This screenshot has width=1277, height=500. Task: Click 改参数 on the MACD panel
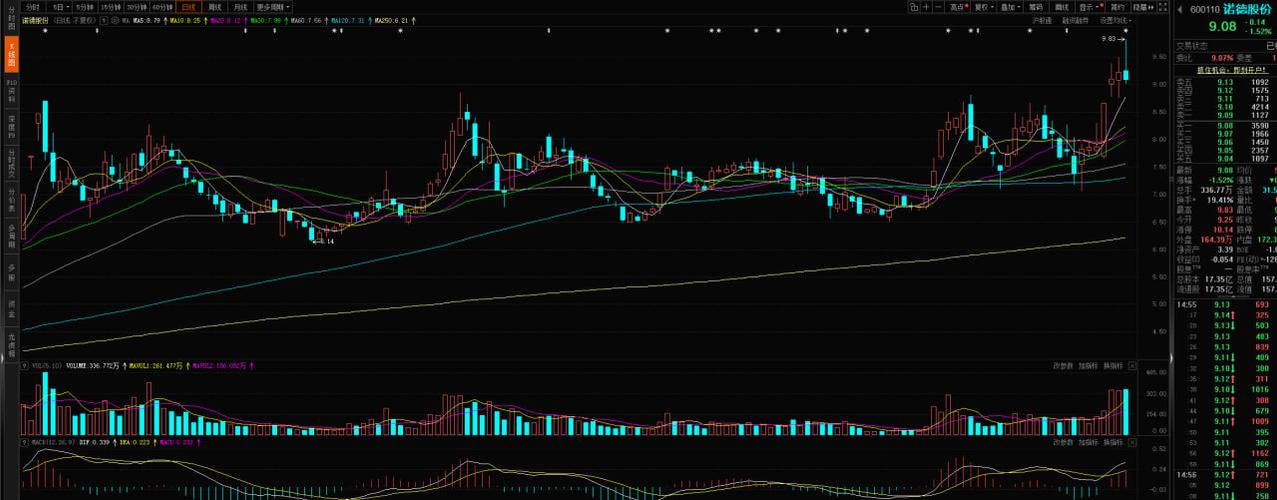click(x=1062, y=441)
